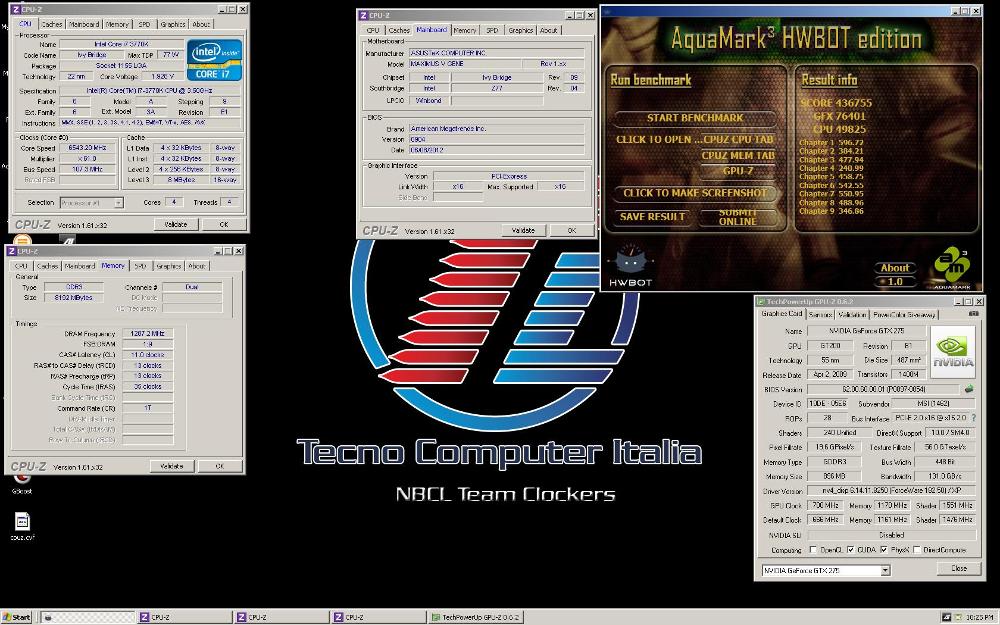This screenshot has height=625, width=1000.
Task: Enable the DirectCompute checkbox in GPU-Z
Action: [x=916, y=549]
